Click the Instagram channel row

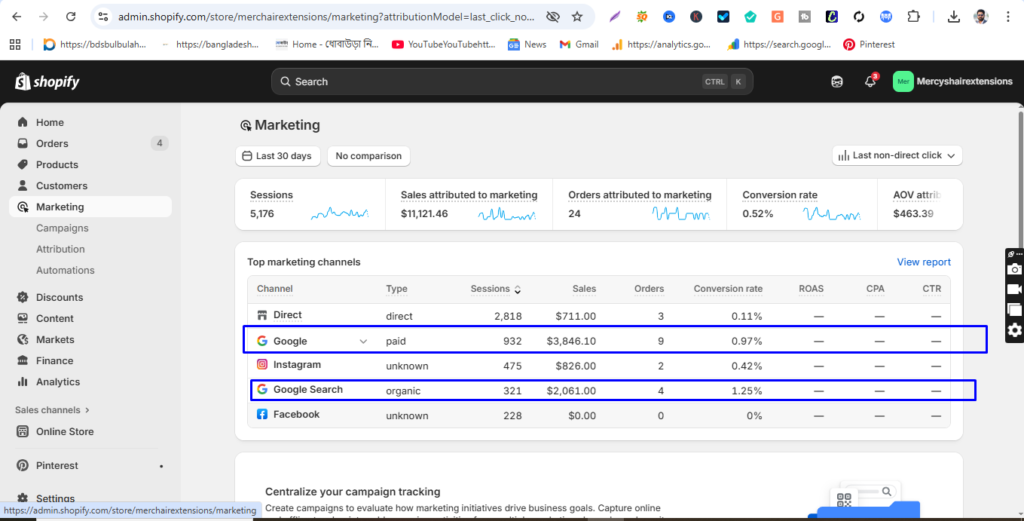(x=599, y=366)
